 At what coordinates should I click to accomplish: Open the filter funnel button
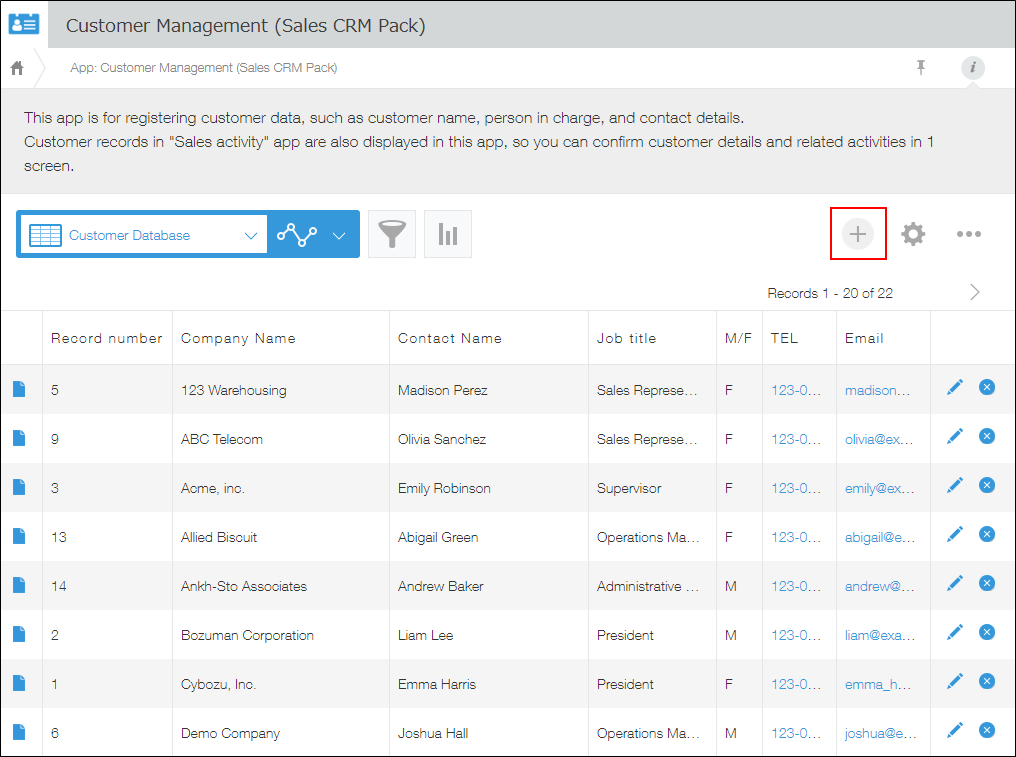pos(391,234)
